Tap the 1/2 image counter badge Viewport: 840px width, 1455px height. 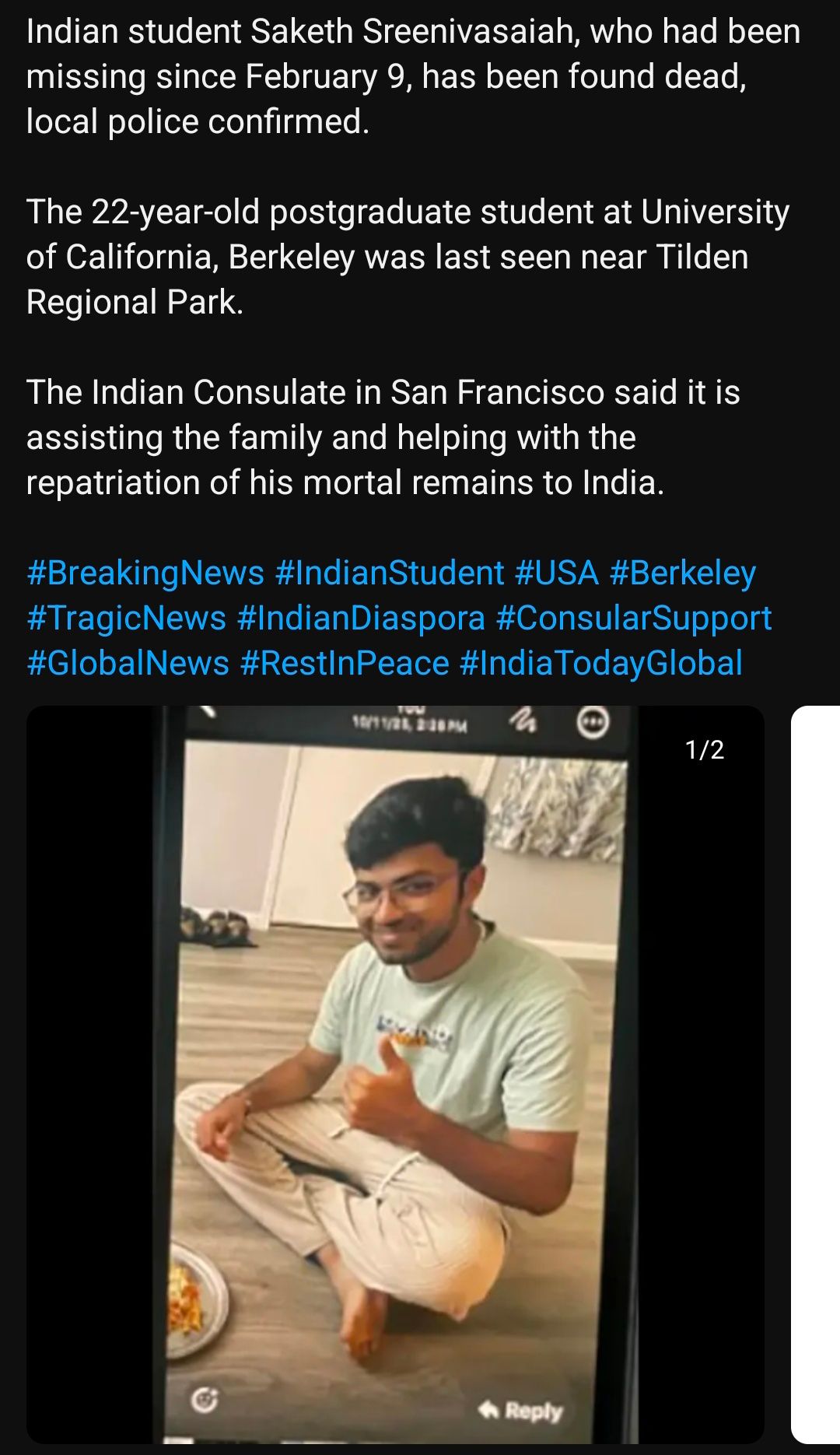coord(705,750)
